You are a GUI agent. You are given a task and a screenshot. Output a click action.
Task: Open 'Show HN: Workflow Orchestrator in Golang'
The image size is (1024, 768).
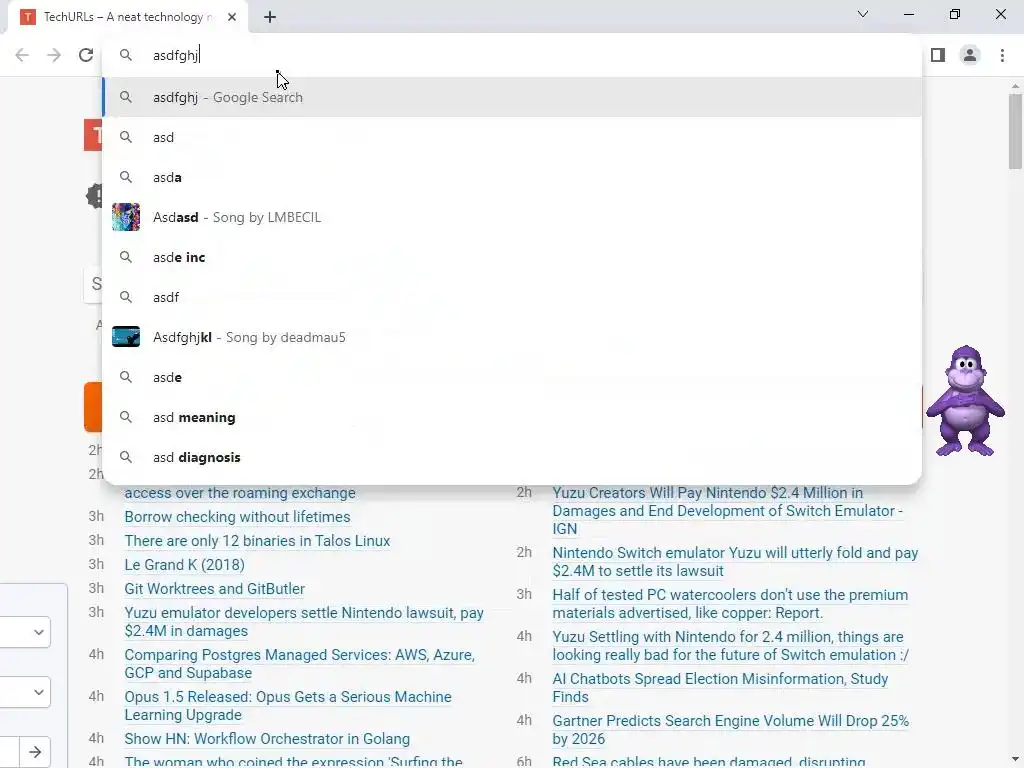coord(267,739)
